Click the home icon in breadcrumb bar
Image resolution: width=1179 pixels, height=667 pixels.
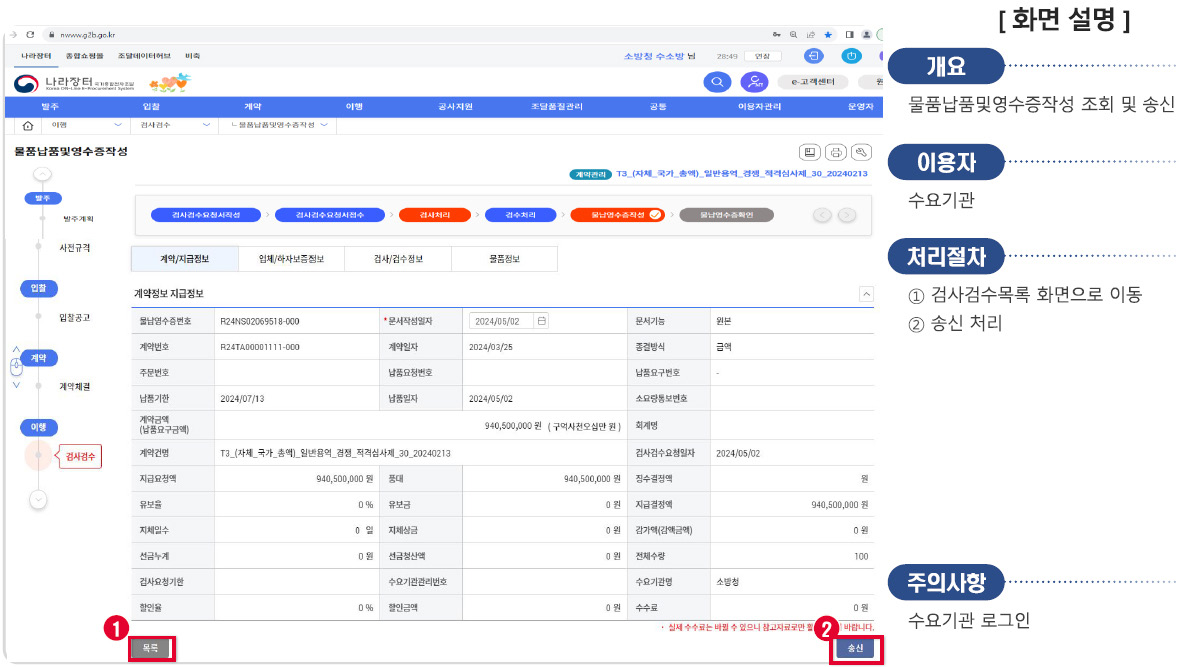coord(28,126)
